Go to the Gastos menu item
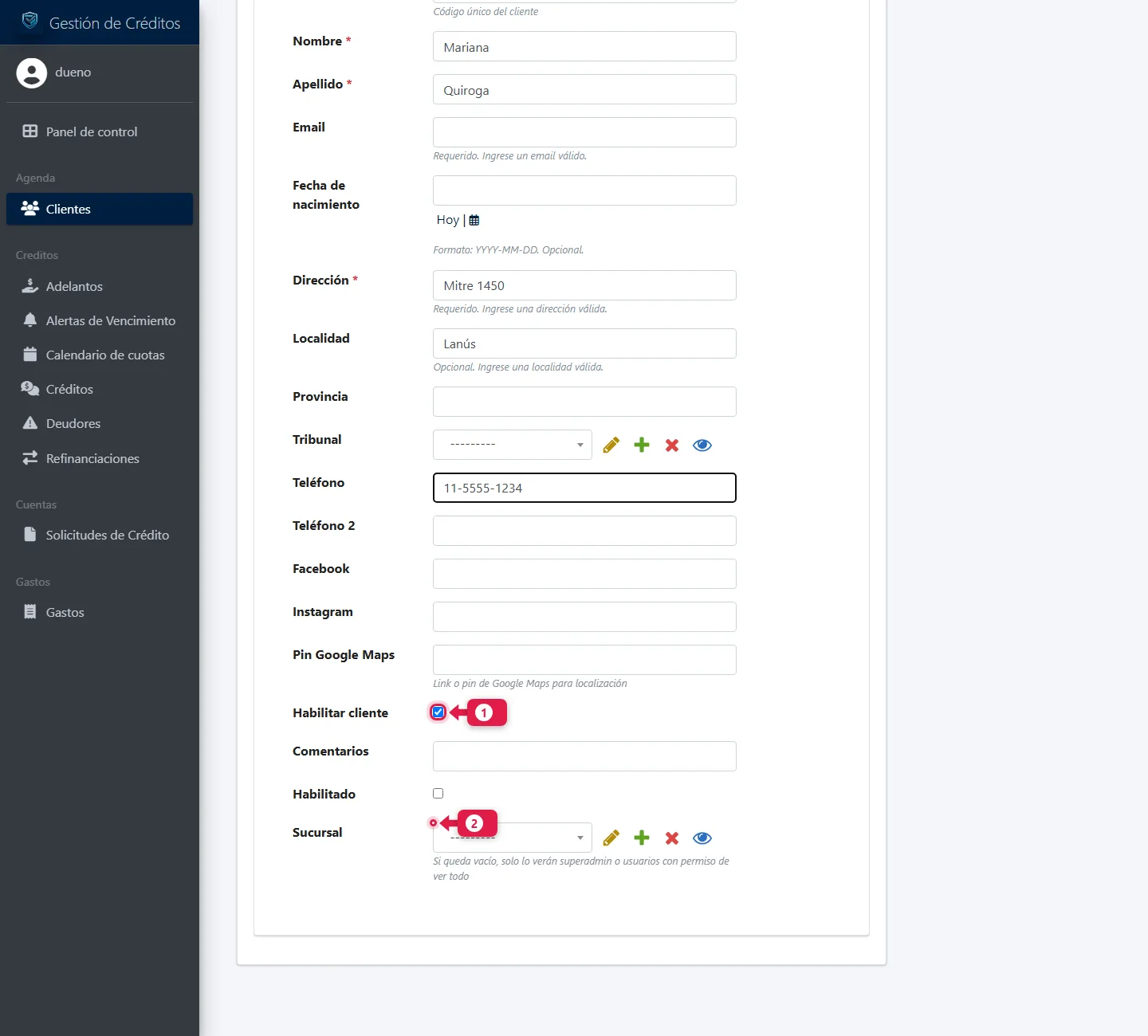1148x1036 pixels. (x=100, y=612)
